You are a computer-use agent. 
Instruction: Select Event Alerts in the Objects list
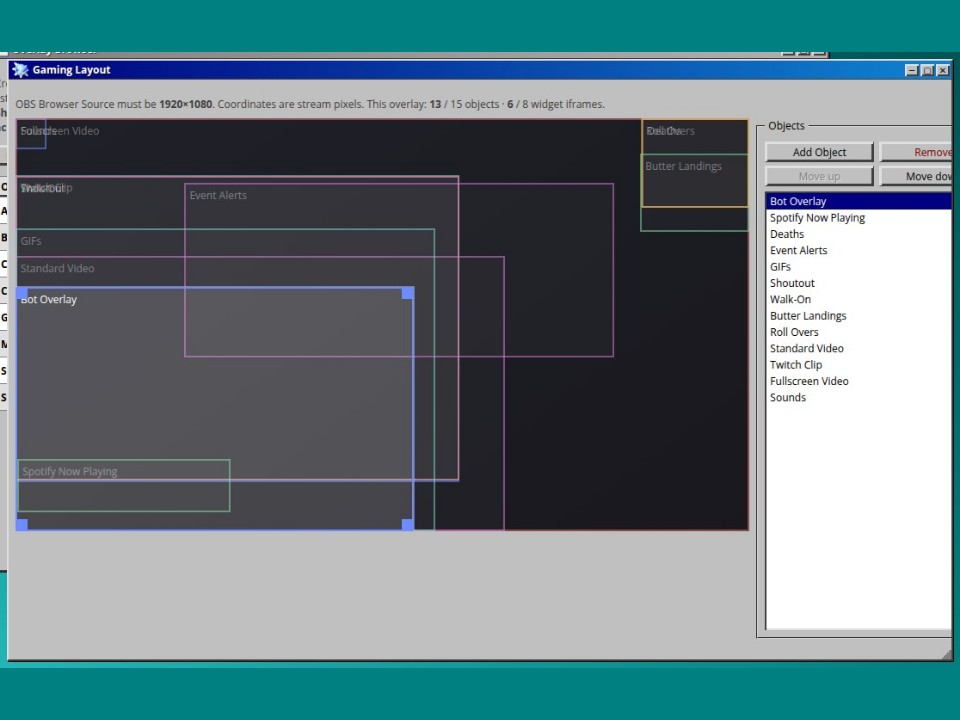(859, 250)
